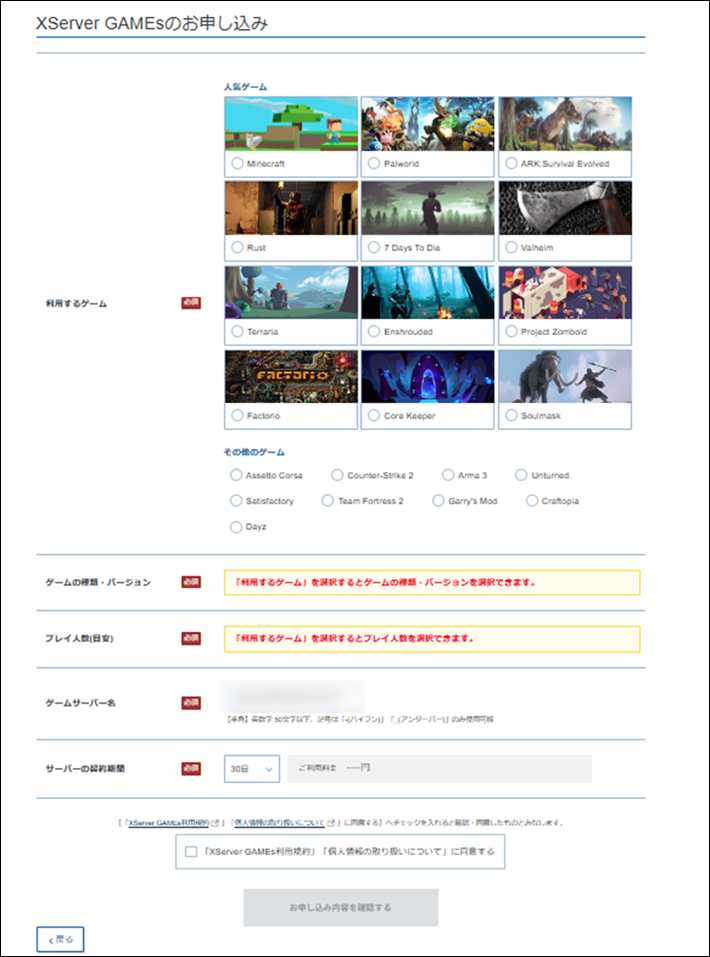This screenshot has height=957, width=710.
Task: Select the Enshrouded radio button
Action: point(374,331)
